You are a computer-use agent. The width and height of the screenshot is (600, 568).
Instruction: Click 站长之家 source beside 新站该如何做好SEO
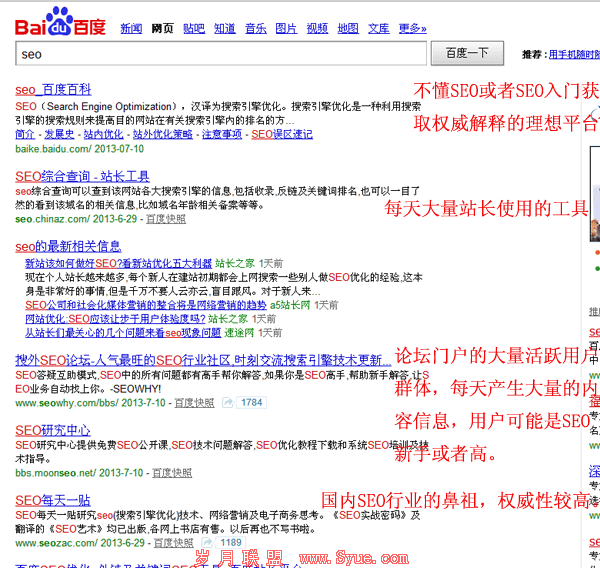(235, 263)
